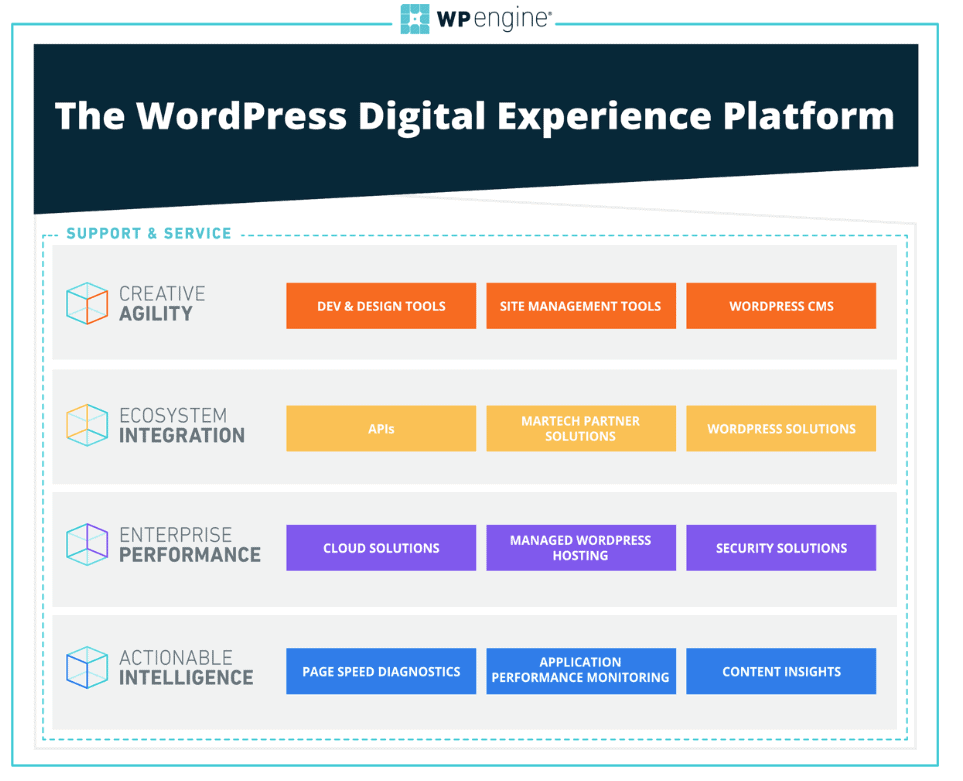Click the Ecosystem Integration heading text
Viewport: 963px width, 781px height.
point(182,425)
